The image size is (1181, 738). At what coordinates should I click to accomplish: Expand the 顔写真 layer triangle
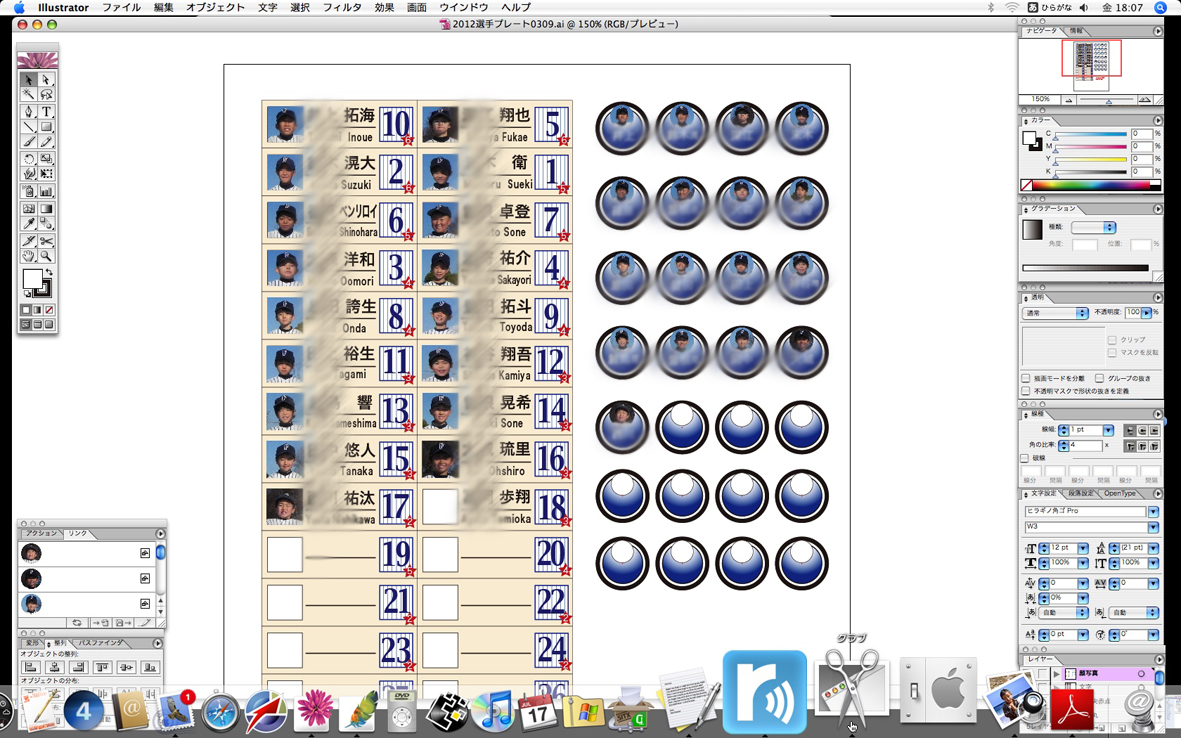(1057, 674)
